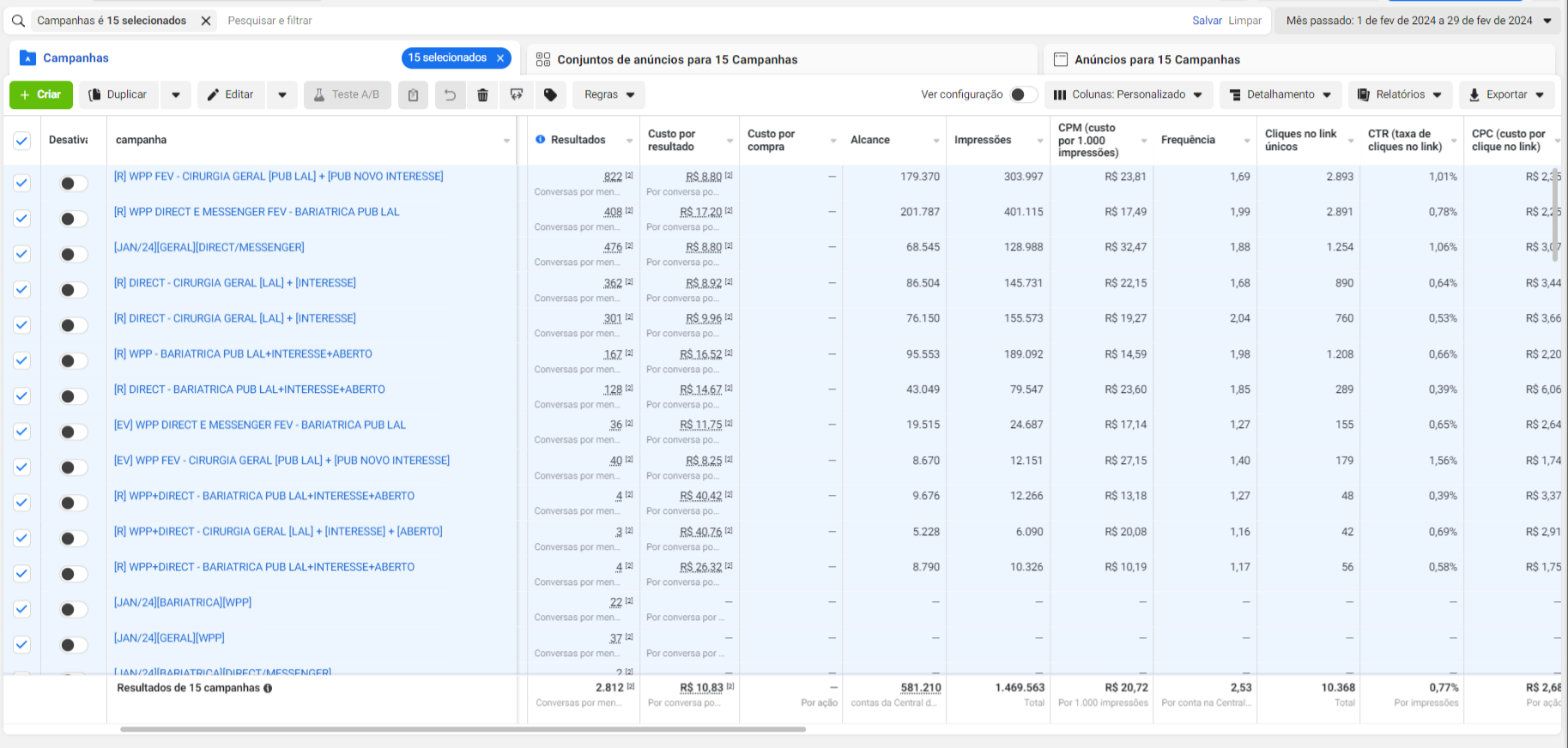Open the Mês passado date range picker

tap(1418, 21)
